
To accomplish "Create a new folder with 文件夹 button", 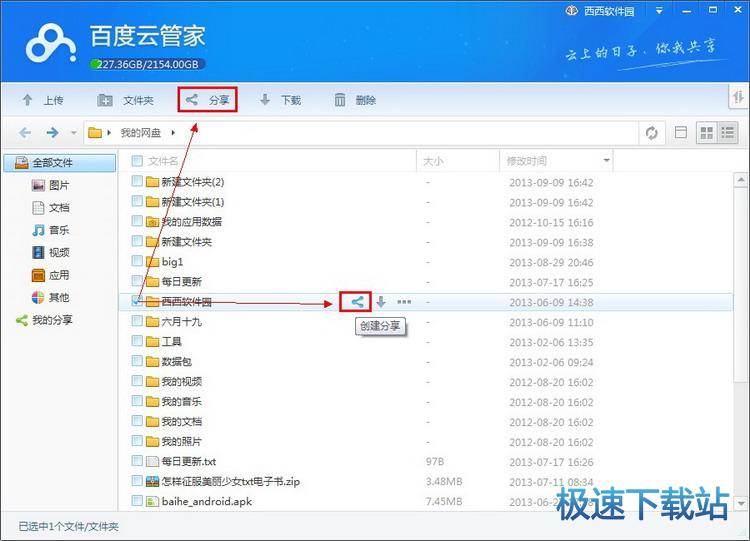I will (125, 100).
